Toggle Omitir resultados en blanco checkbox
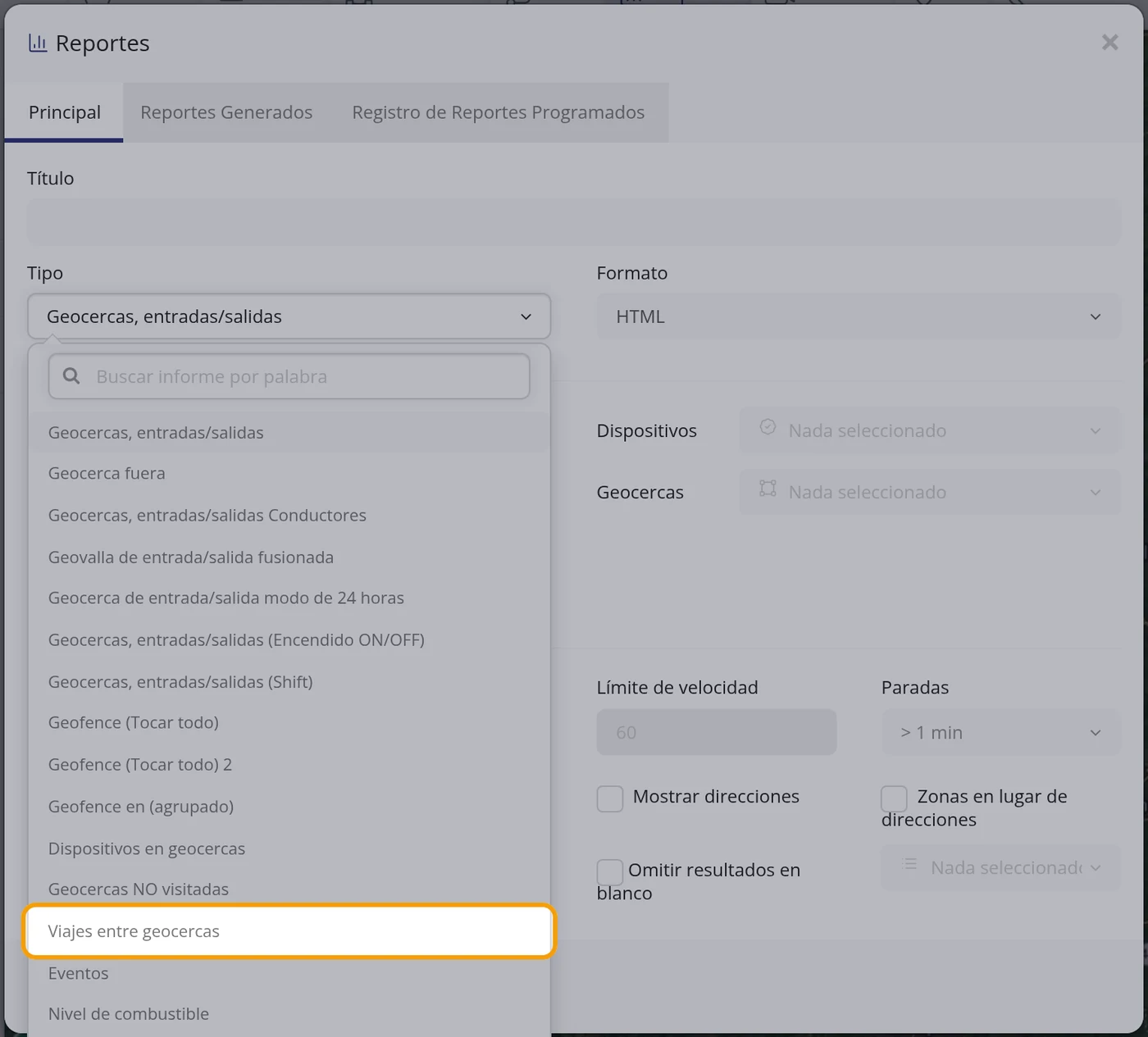 [610, 872]
